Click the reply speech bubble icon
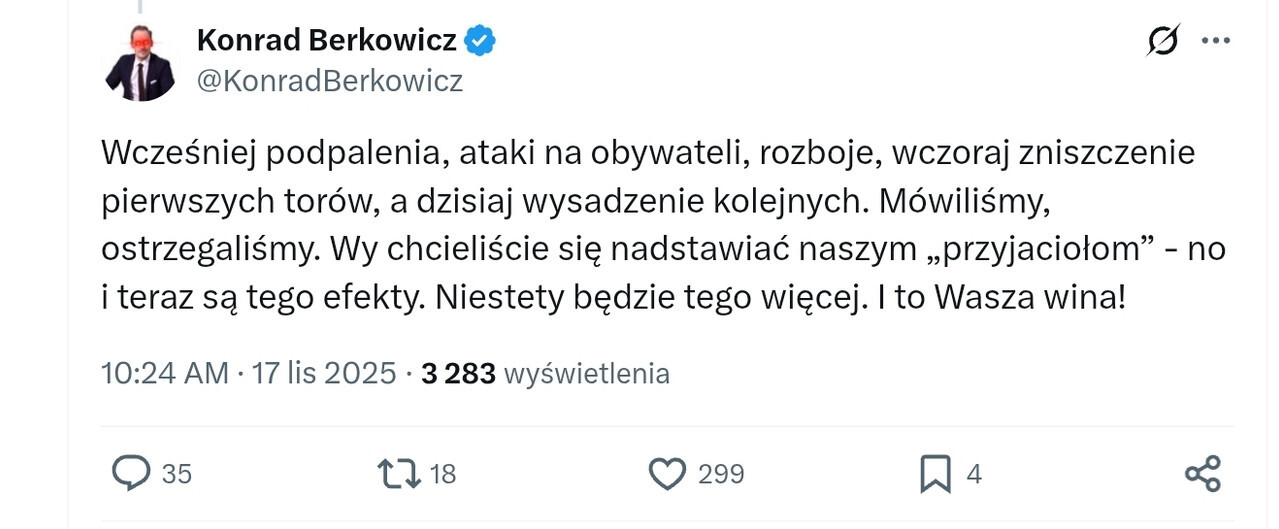 pos(131,473)
